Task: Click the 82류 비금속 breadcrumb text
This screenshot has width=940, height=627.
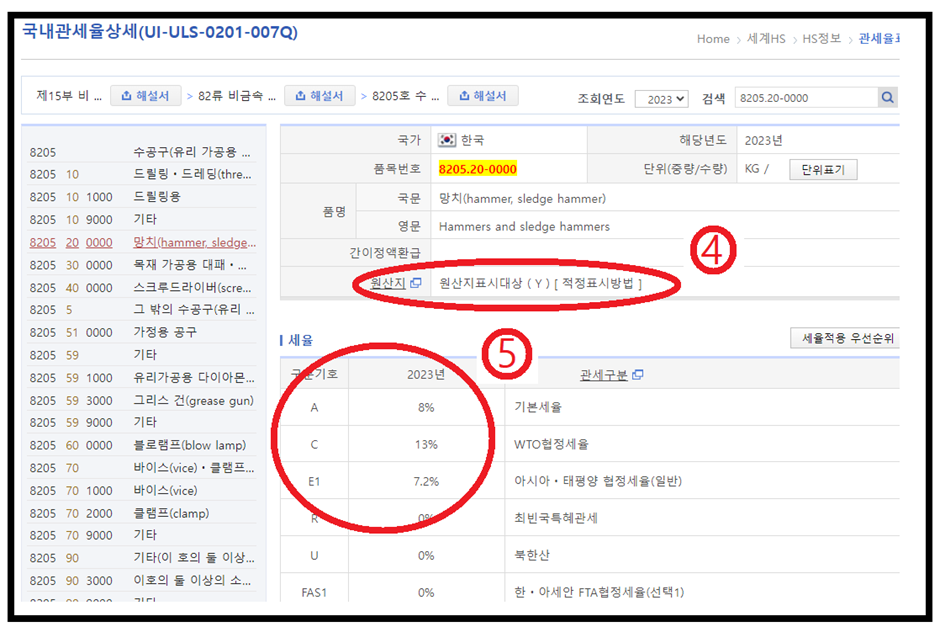Action: coord(237,96)
